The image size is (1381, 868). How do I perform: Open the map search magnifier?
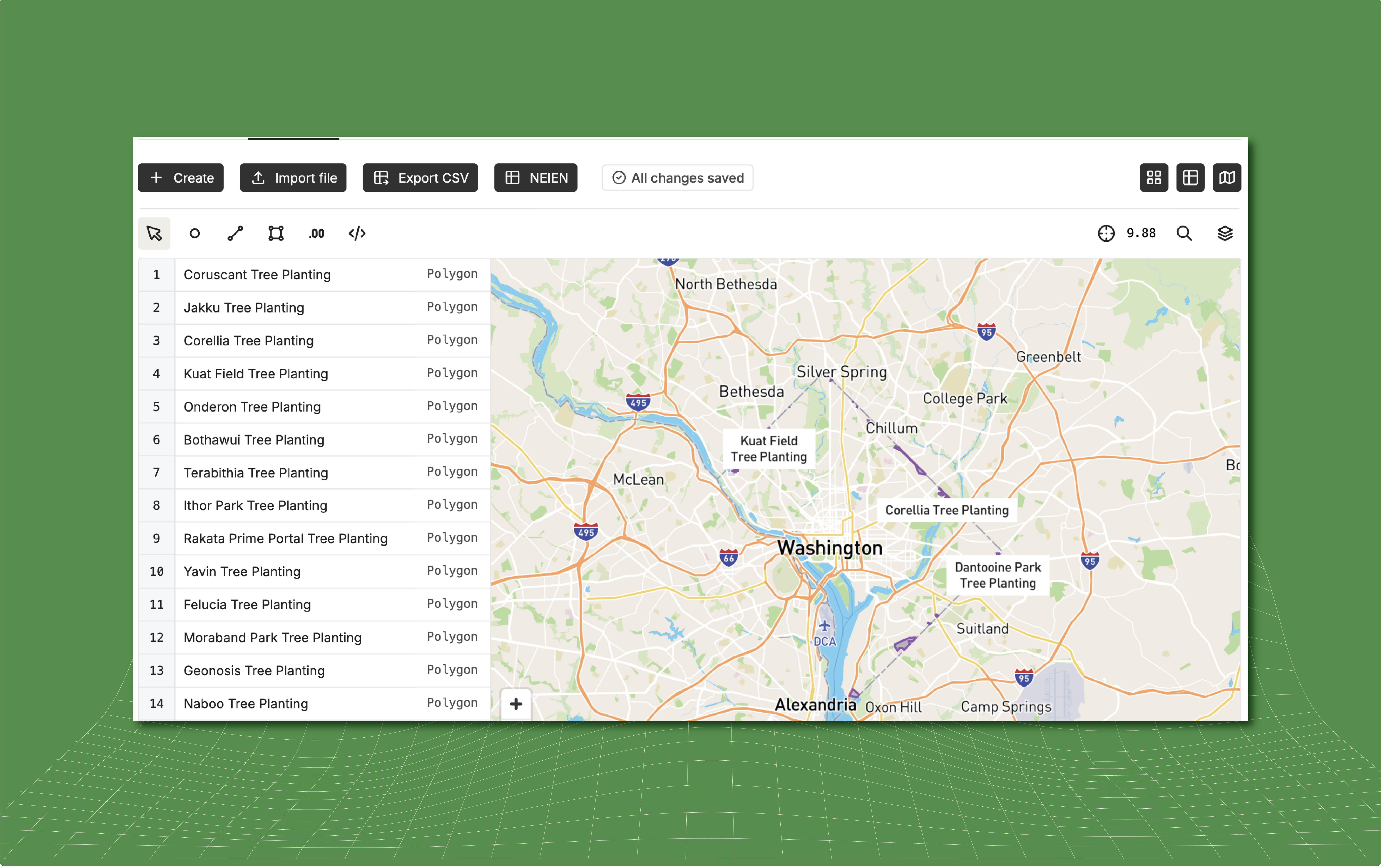click(x=1184, y=233)
